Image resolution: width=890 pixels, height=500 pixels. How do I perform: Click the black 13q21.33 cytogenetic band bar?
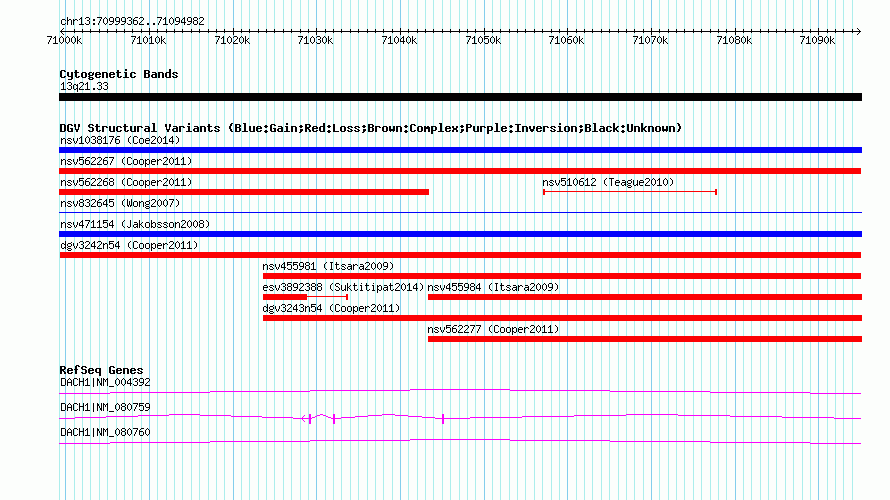pos(460,97)
